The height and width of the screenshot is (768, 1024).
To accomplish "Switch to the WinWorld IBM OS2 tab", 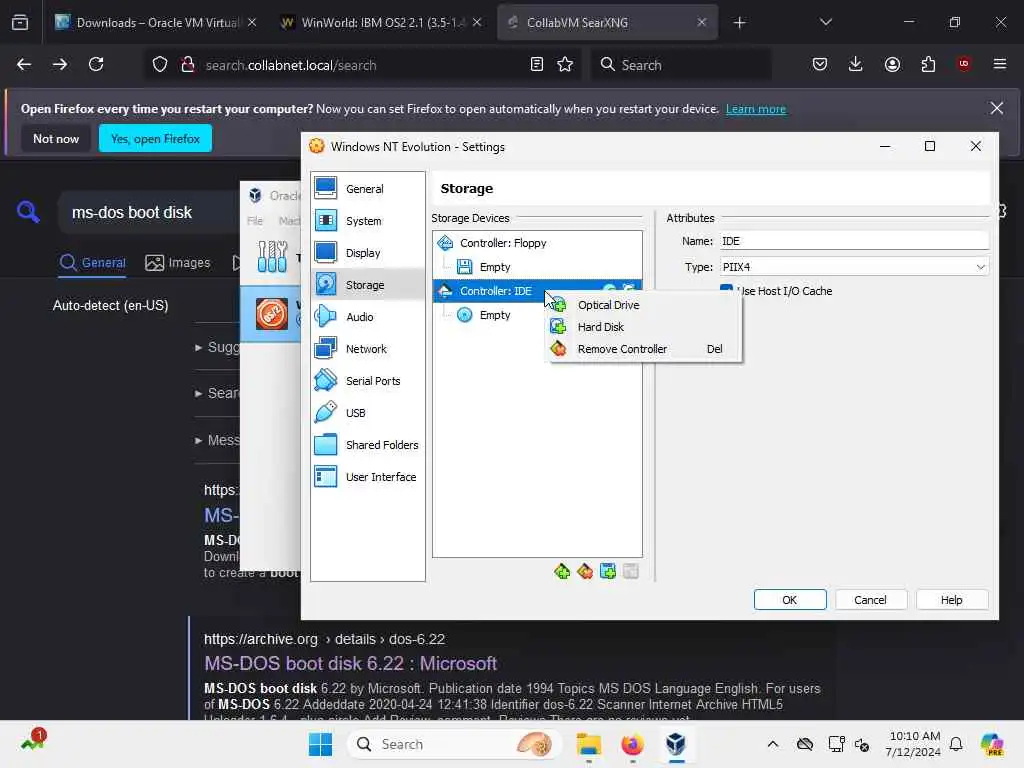I will [381, 22].
